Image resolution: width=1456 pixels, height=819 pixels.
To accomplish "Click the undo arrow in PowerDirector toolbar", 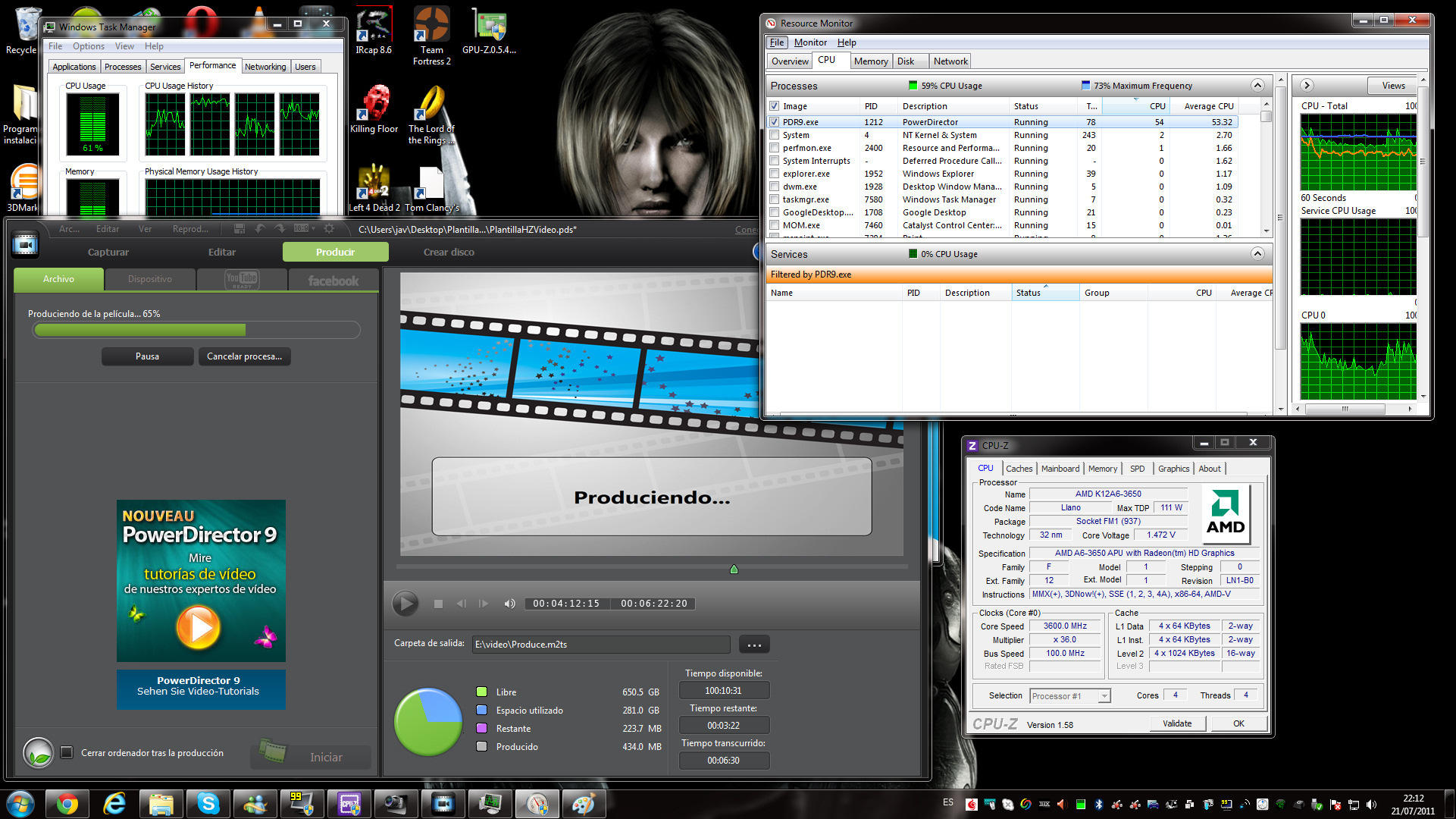I will point(261,229).
